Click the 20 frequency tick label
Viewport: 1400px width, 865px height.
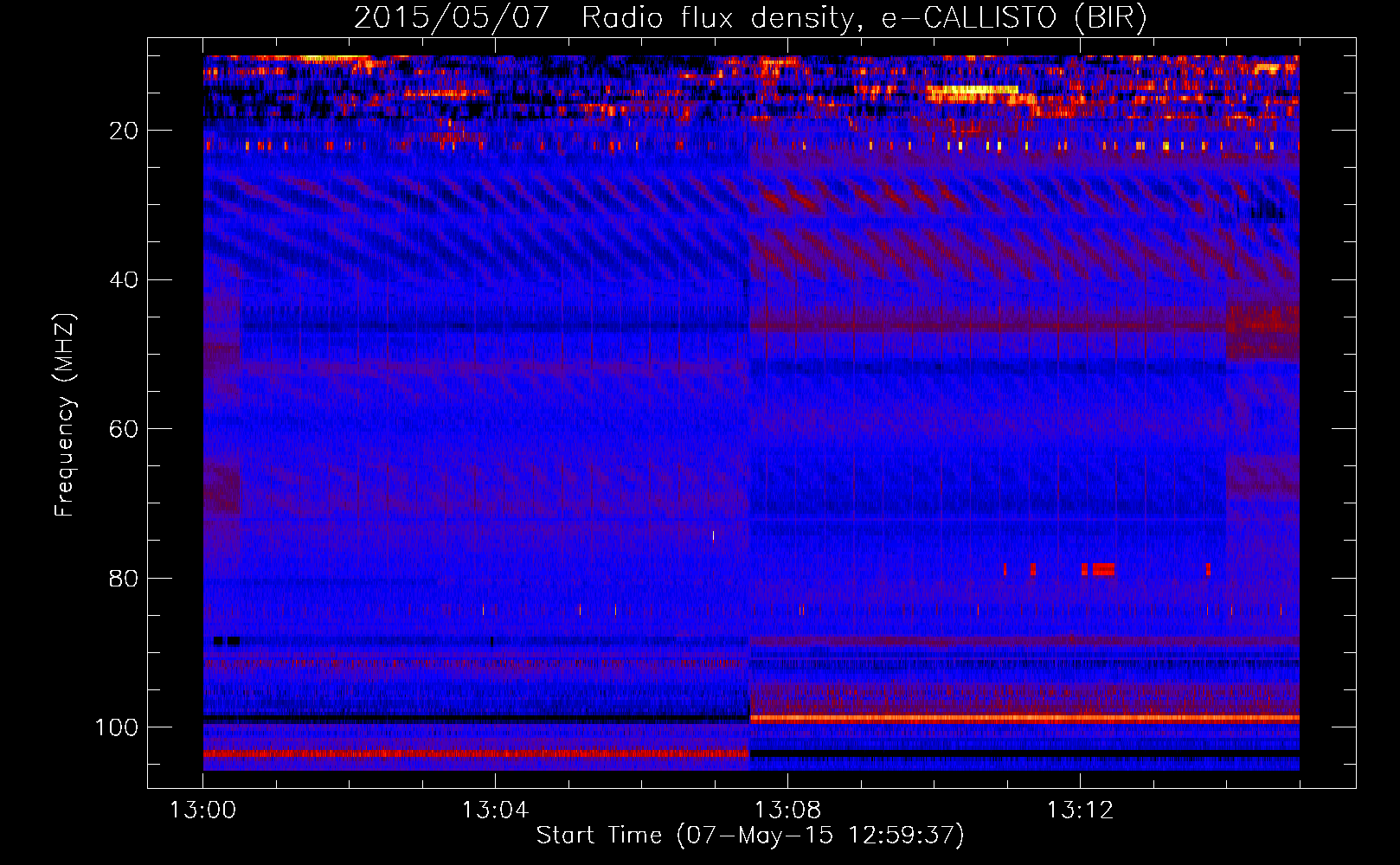[x=124, y=131]
